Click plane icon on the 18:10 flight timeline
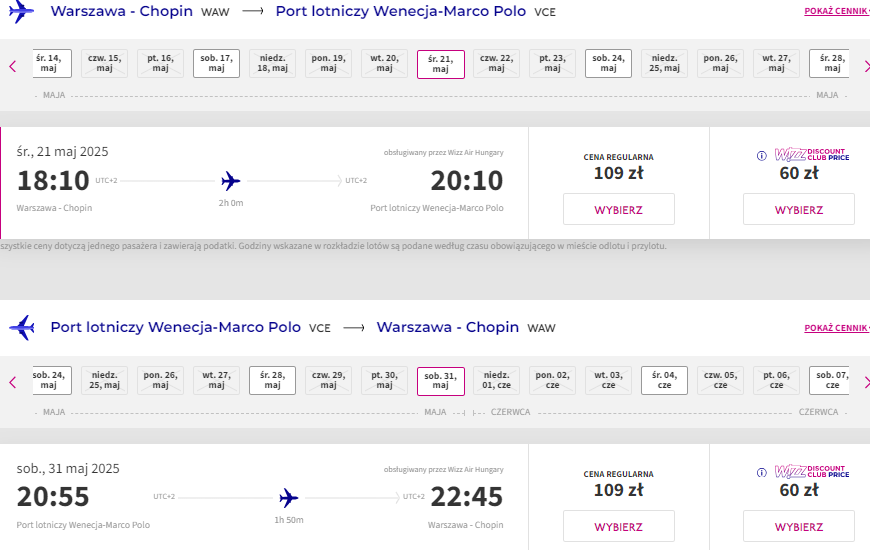Screen dimensions: 870x550 230,181
